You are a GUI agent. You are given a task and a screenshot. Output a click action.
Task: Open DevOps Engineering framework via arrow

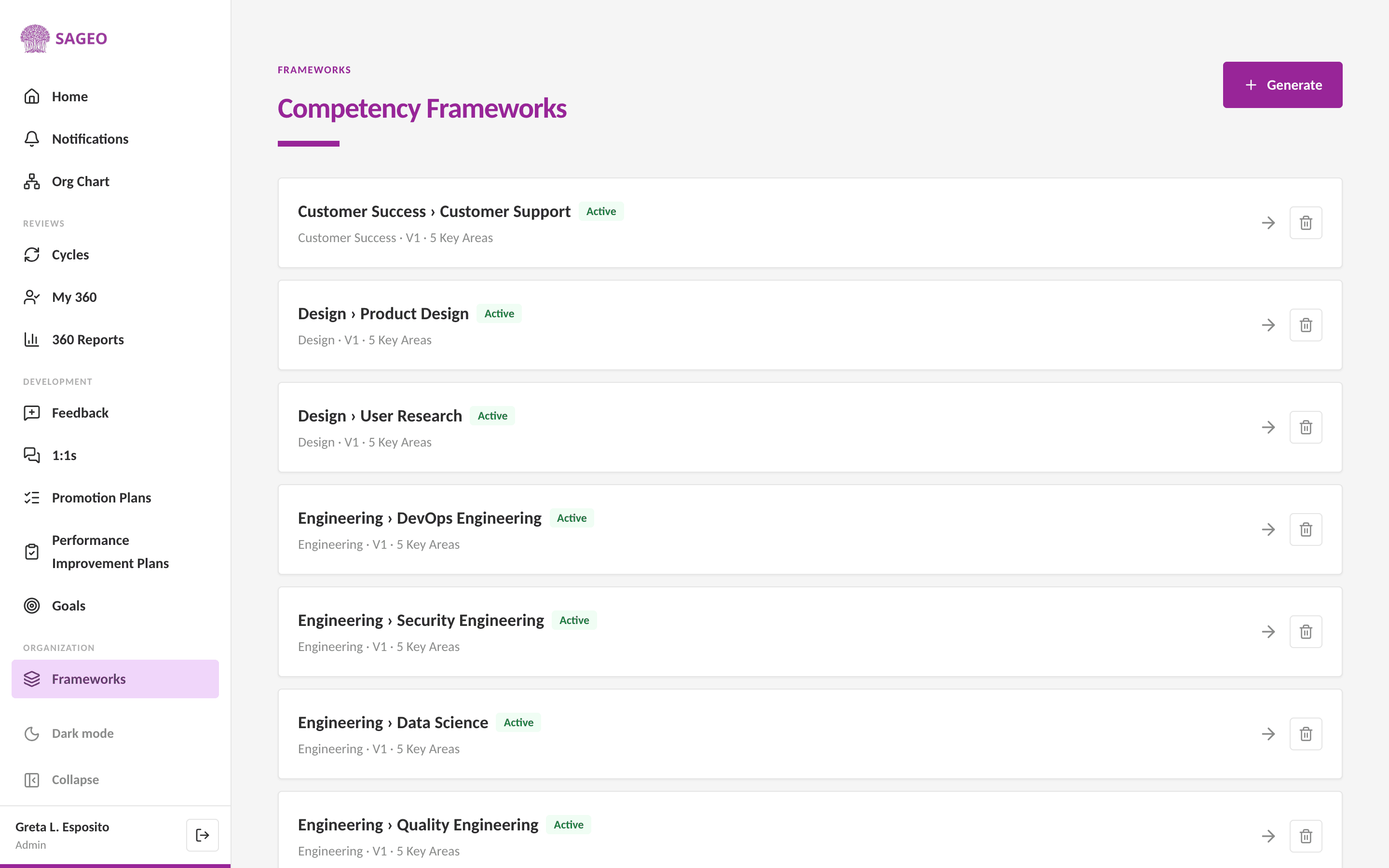pos(1268,529)
